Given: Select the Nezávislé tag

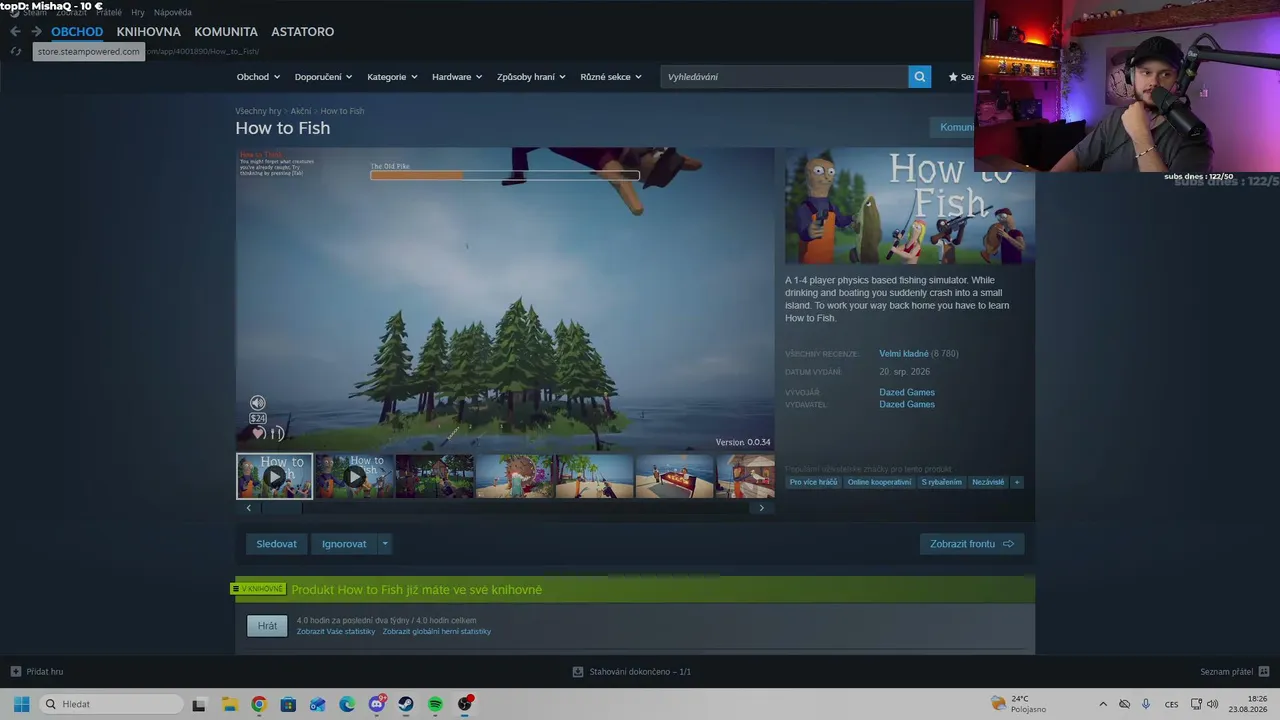Looking at the screenshot, I should [x=988, y=482].
